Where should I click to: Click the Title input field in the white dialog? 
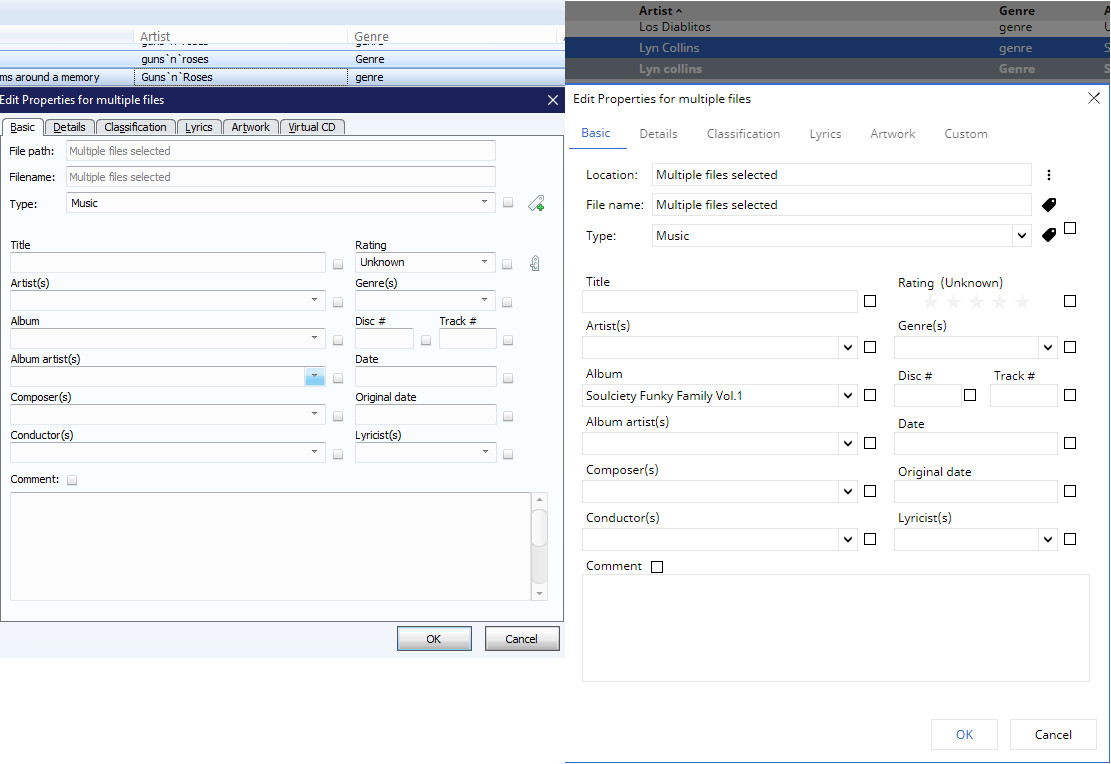(720, 301)
